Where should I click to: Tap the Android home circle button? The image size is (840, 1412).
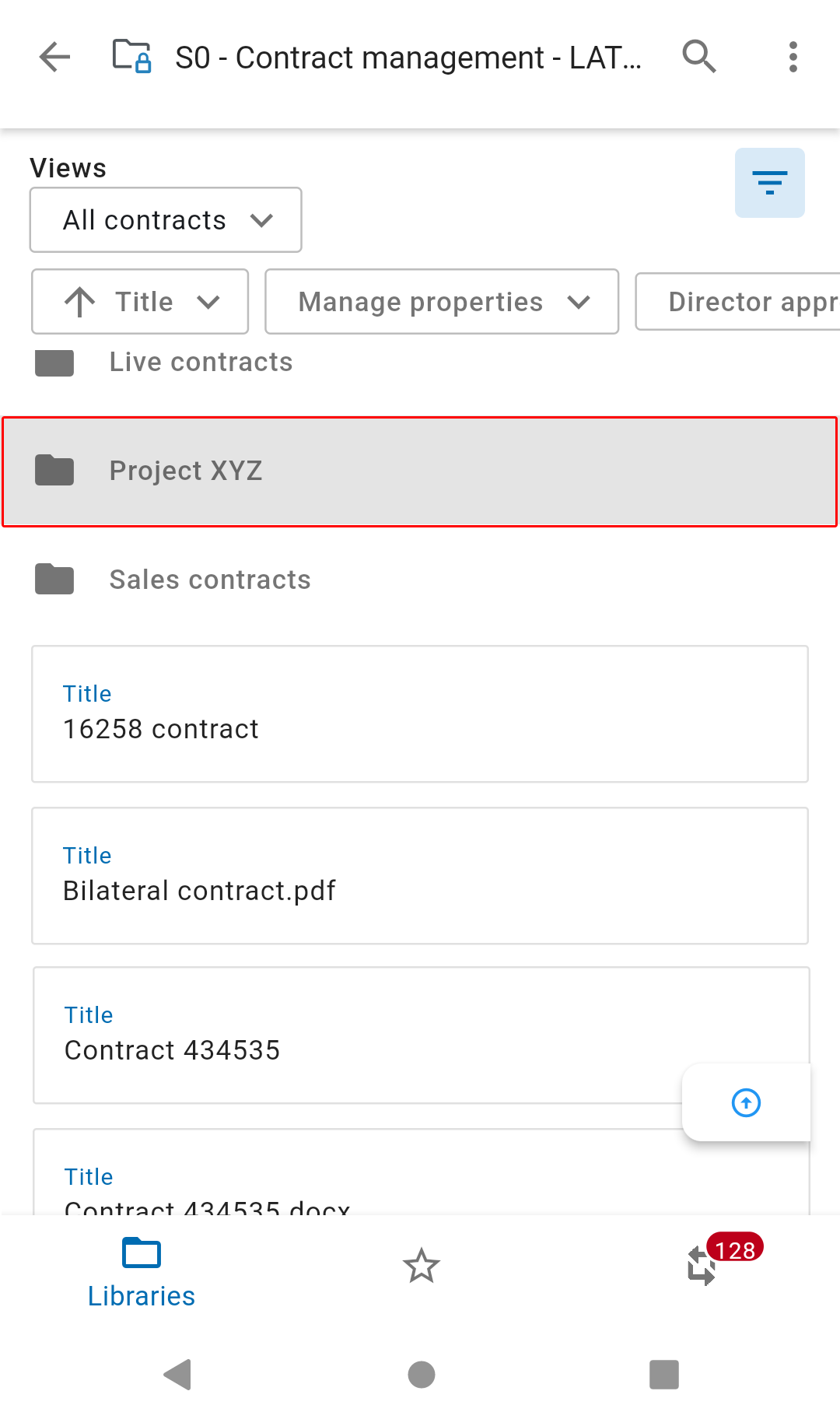point(421,1374)
